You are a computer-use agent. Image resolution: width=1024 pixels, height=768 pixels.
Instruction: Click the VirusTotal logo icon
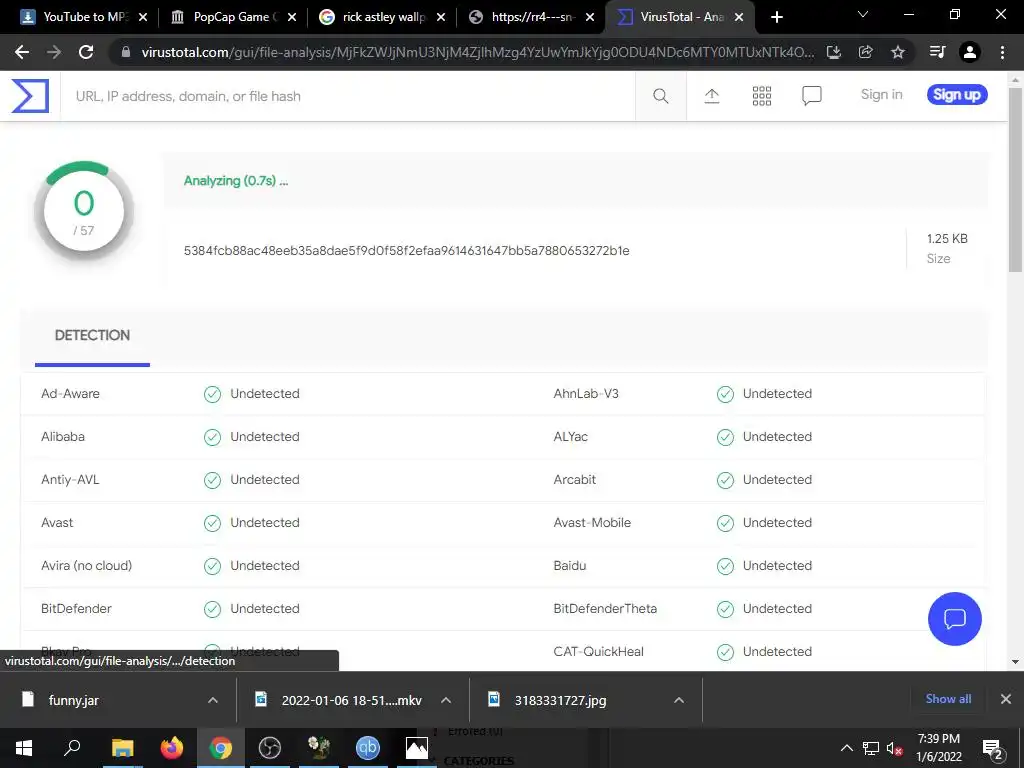30,95
